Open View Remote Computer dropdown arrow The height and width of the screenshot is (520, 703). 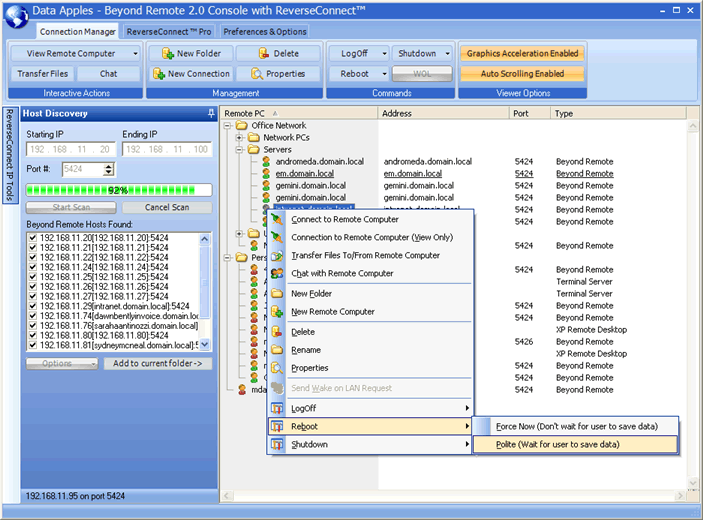tap(135, 54)
